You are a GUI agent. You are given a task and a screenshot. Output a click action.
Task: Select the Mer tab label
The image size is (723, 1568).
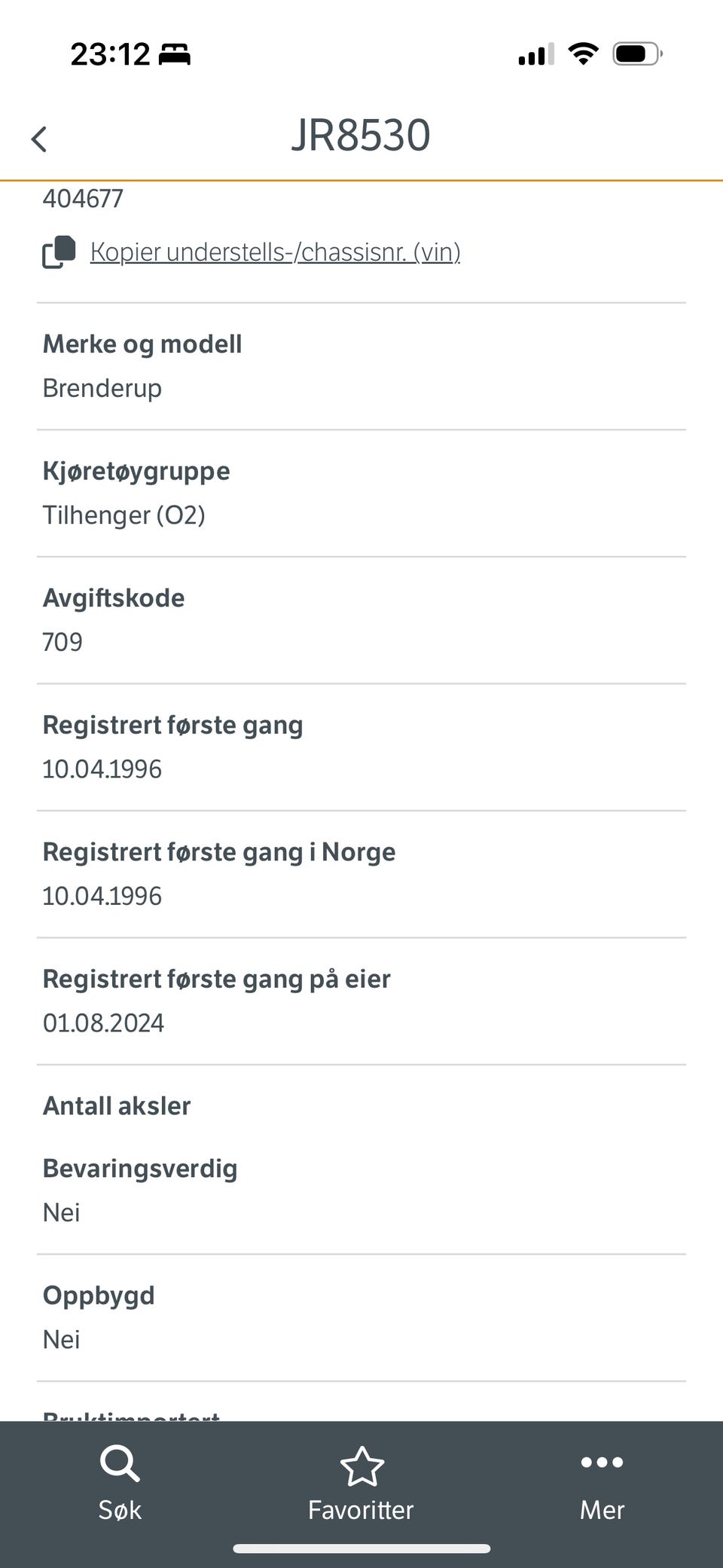pos(602,1510)
